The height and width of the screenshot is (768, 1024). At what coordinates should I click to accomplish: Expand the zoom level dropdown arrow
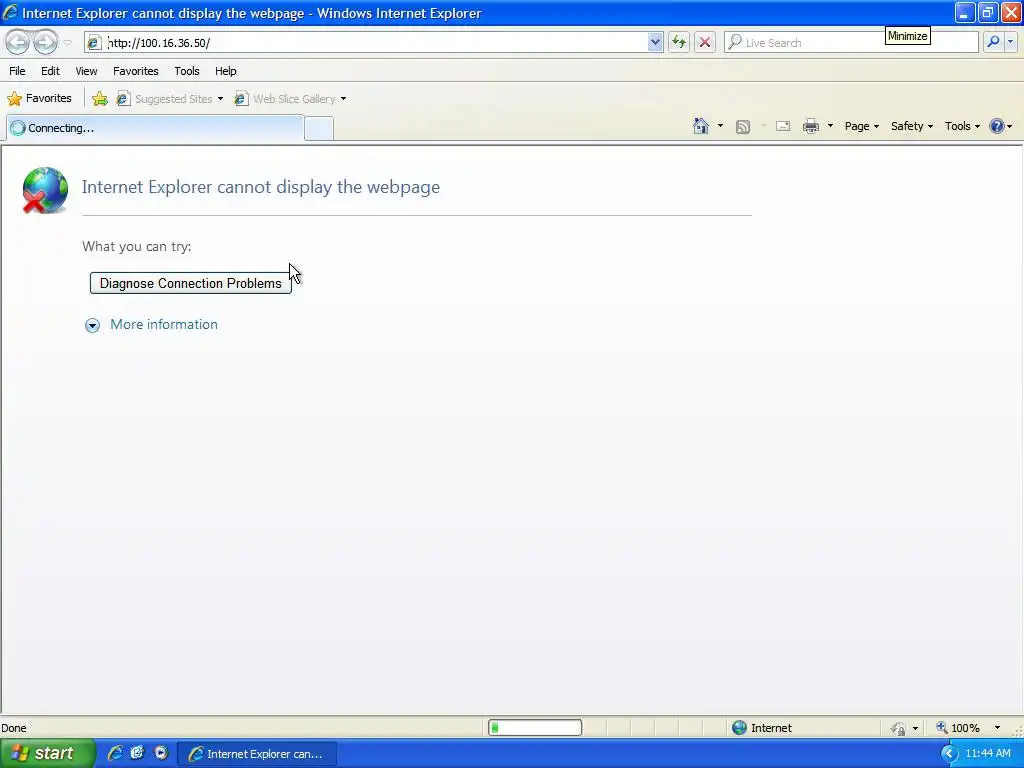997,728
